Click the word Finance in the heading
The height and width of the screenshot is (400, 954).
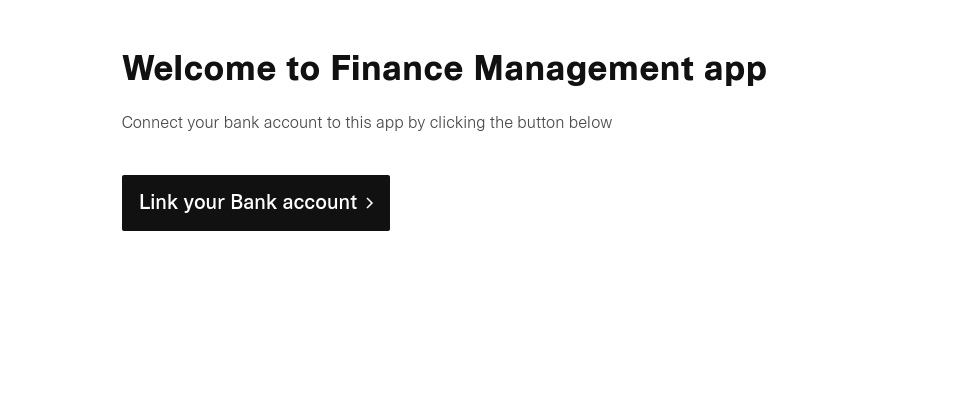click(x=397, y=68)
